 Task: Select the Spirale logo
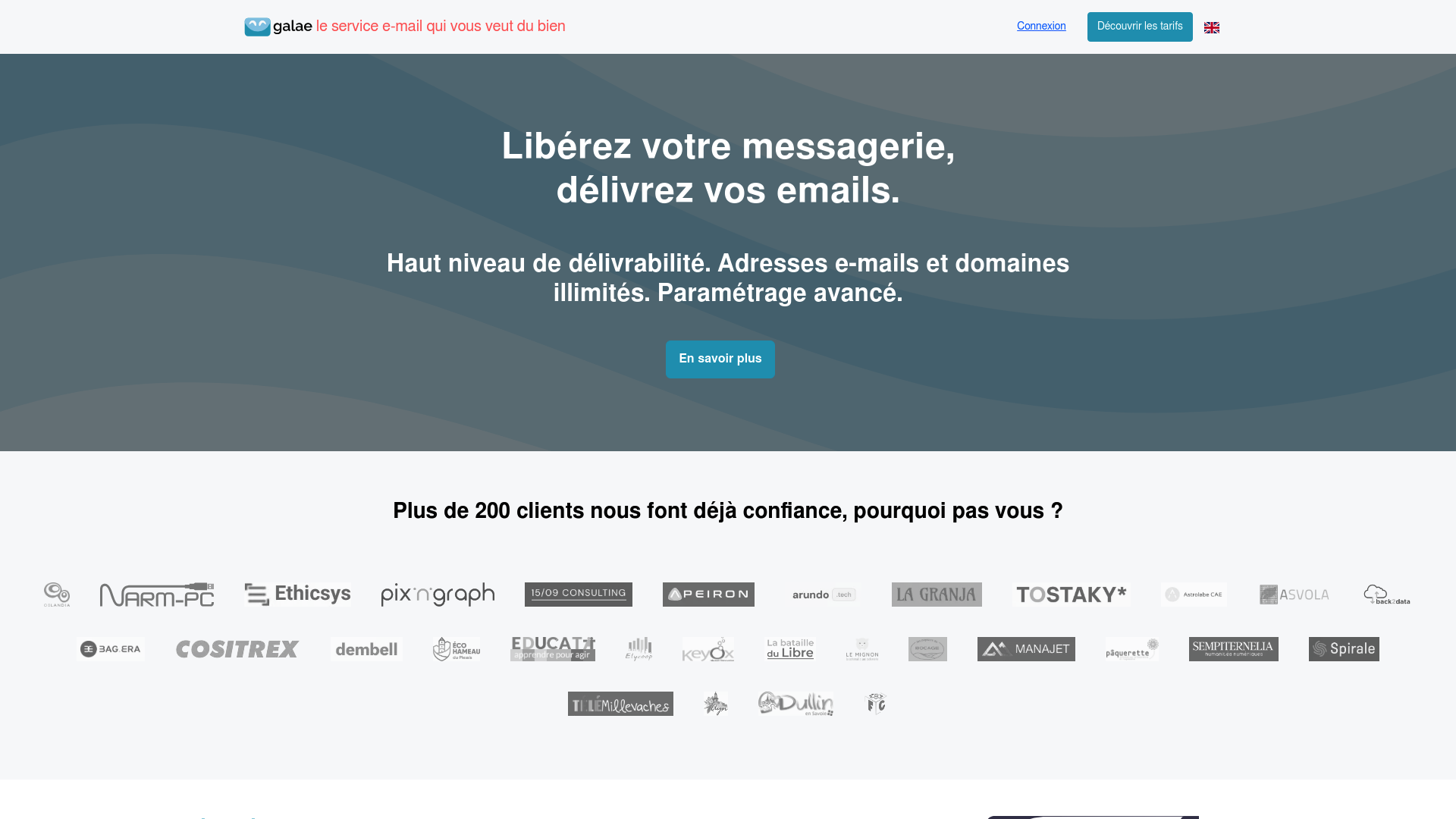pyautogui.click(x=1344, y=649)
